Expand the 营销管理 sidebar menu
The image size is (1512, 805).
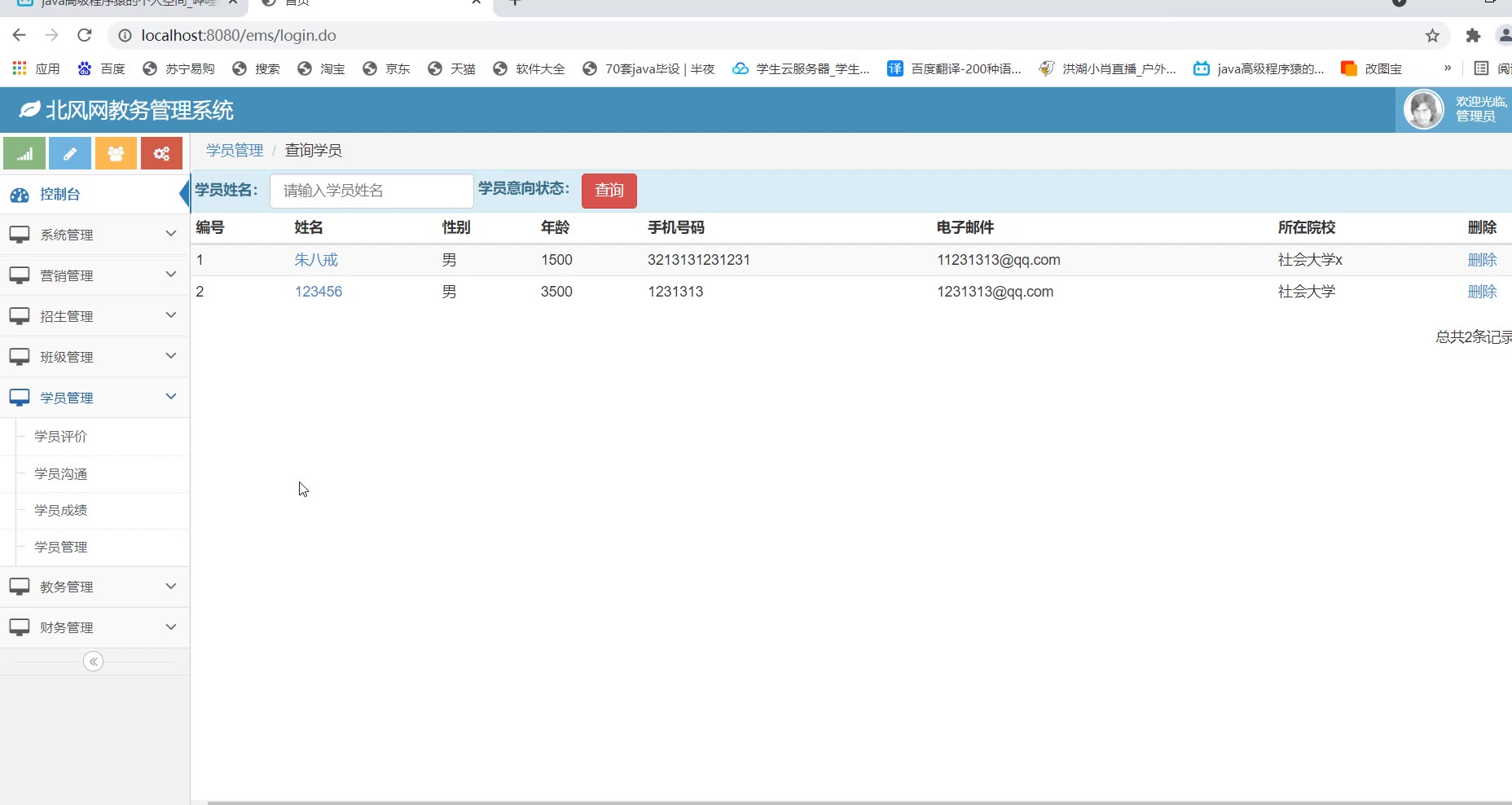tap(94, 275)
